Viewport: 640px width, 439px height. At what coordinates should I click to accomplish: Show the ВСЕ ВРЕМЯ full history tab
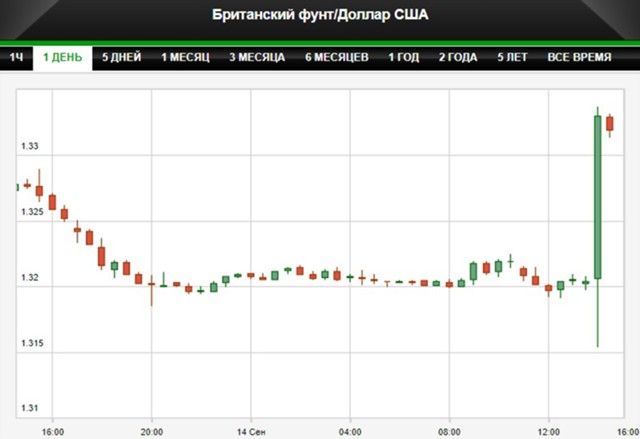click(580, 58)
